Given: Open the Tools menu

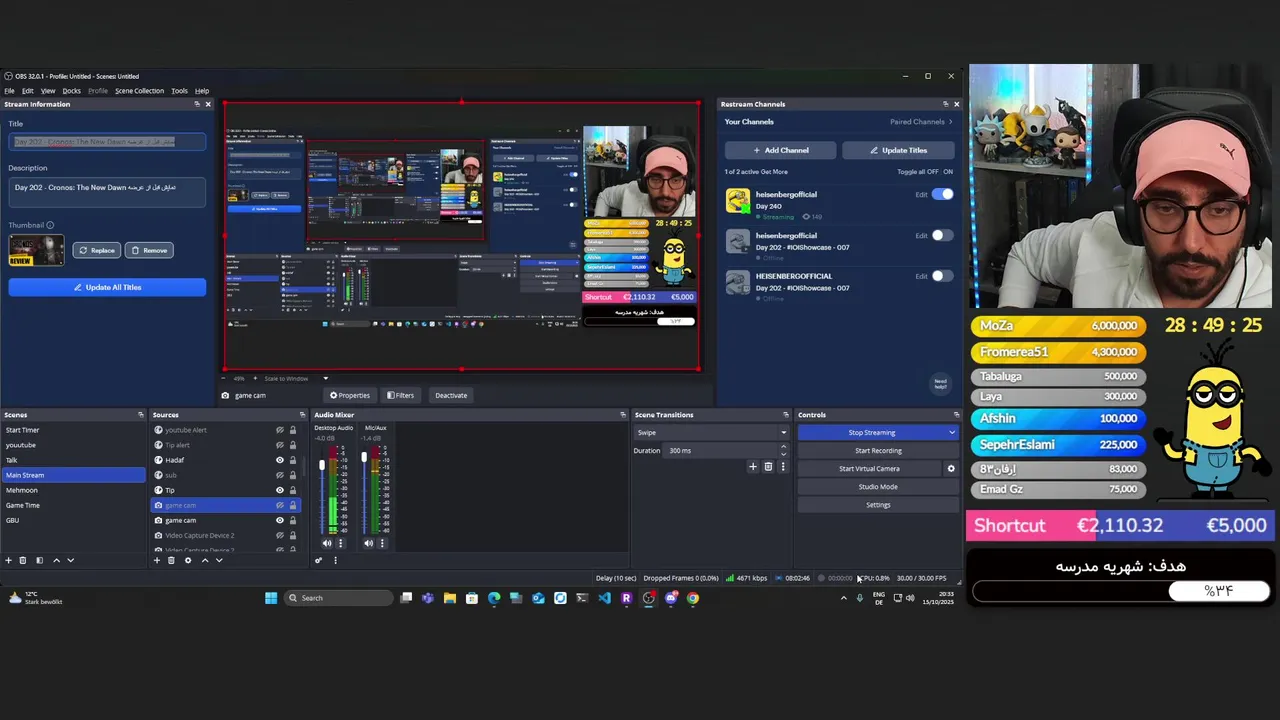Looking at the screenshot, I should pyautogui.click(x=179, y=91).
